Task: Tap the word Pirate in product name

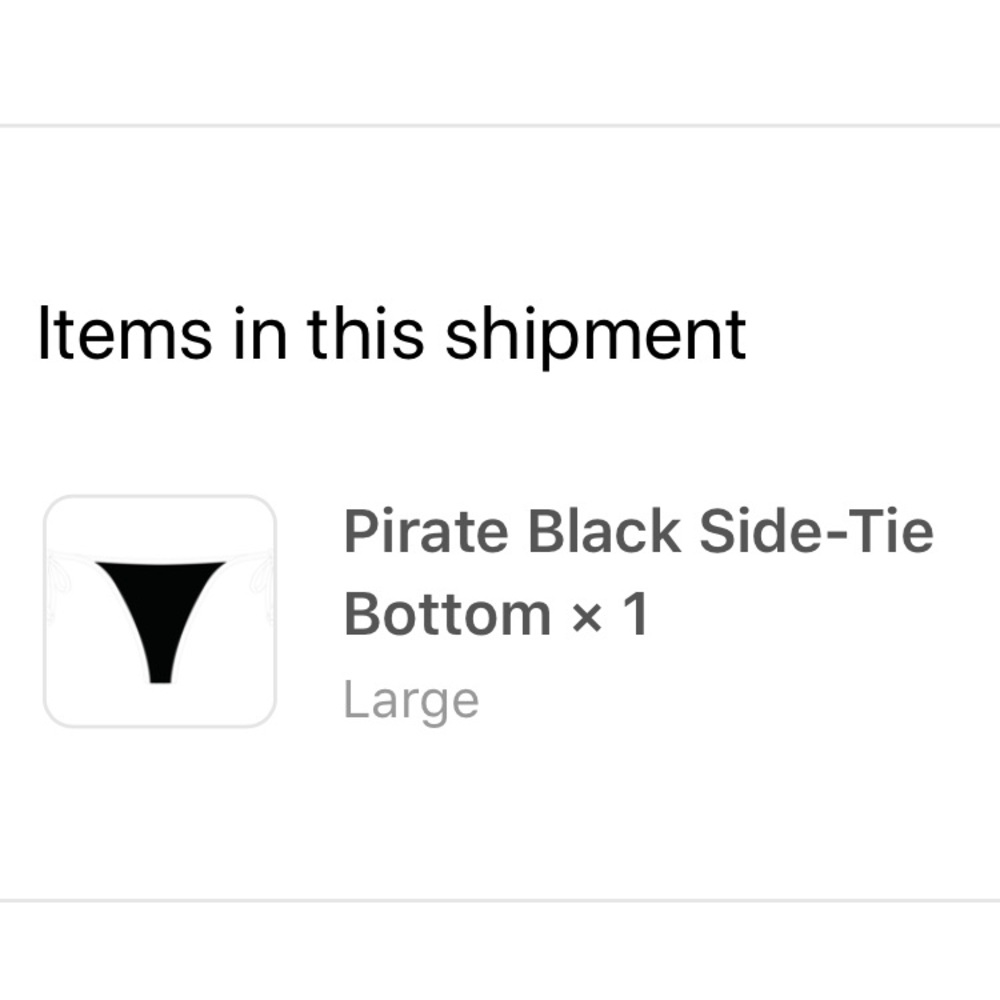Action: (427, 531)
